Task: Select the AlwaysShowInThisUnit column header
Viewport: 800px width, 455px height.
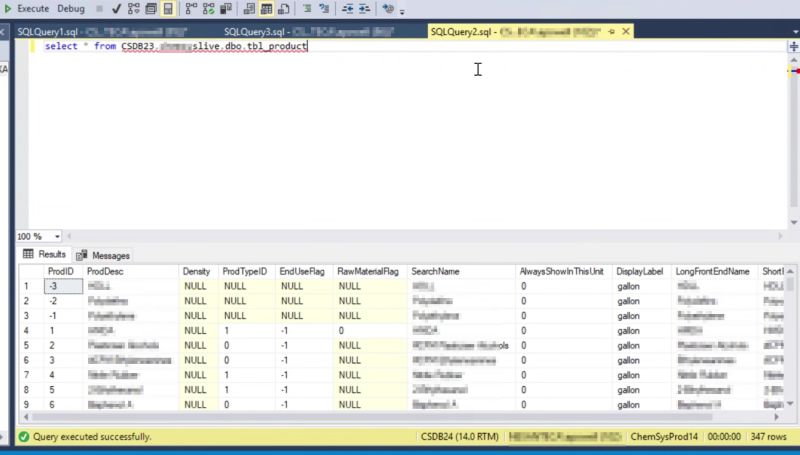Action: point(562,271)
